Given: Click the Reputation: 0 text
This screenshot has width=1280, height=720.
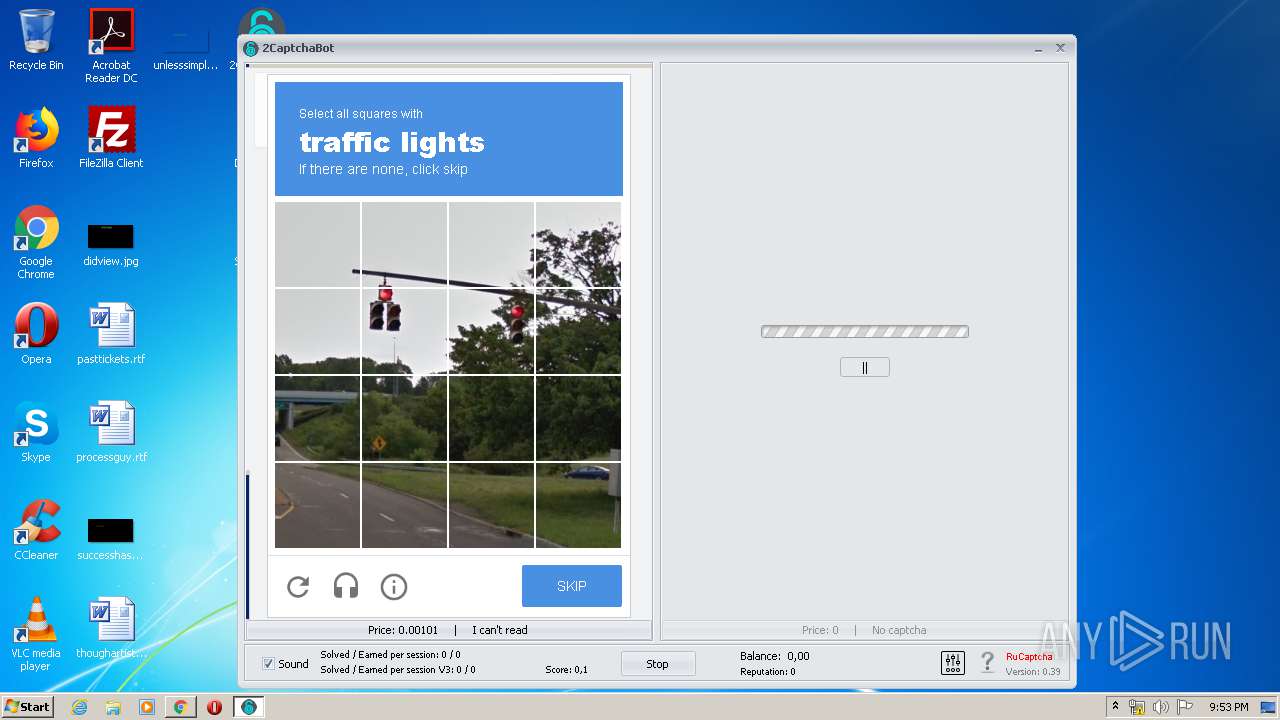Looking at the screenshot, I should pos(768,672).
